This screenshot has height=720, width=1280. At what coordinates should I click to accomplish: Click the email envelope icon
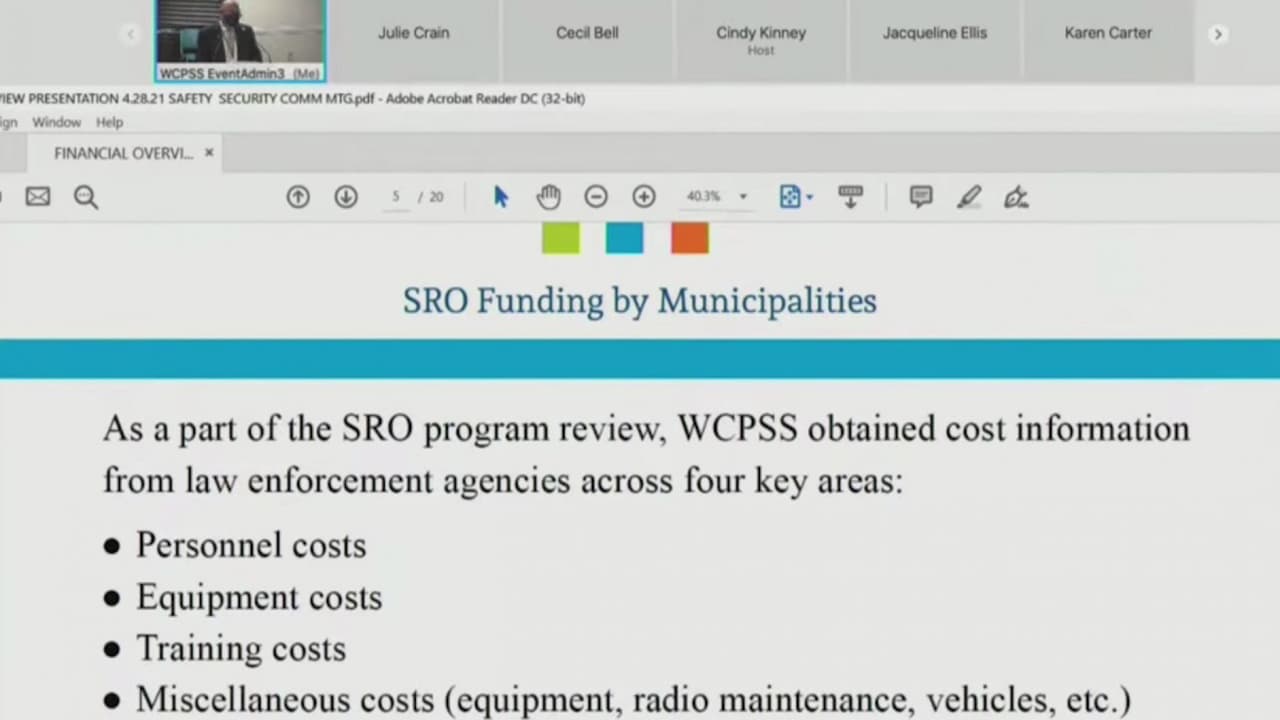coord(38,197)
